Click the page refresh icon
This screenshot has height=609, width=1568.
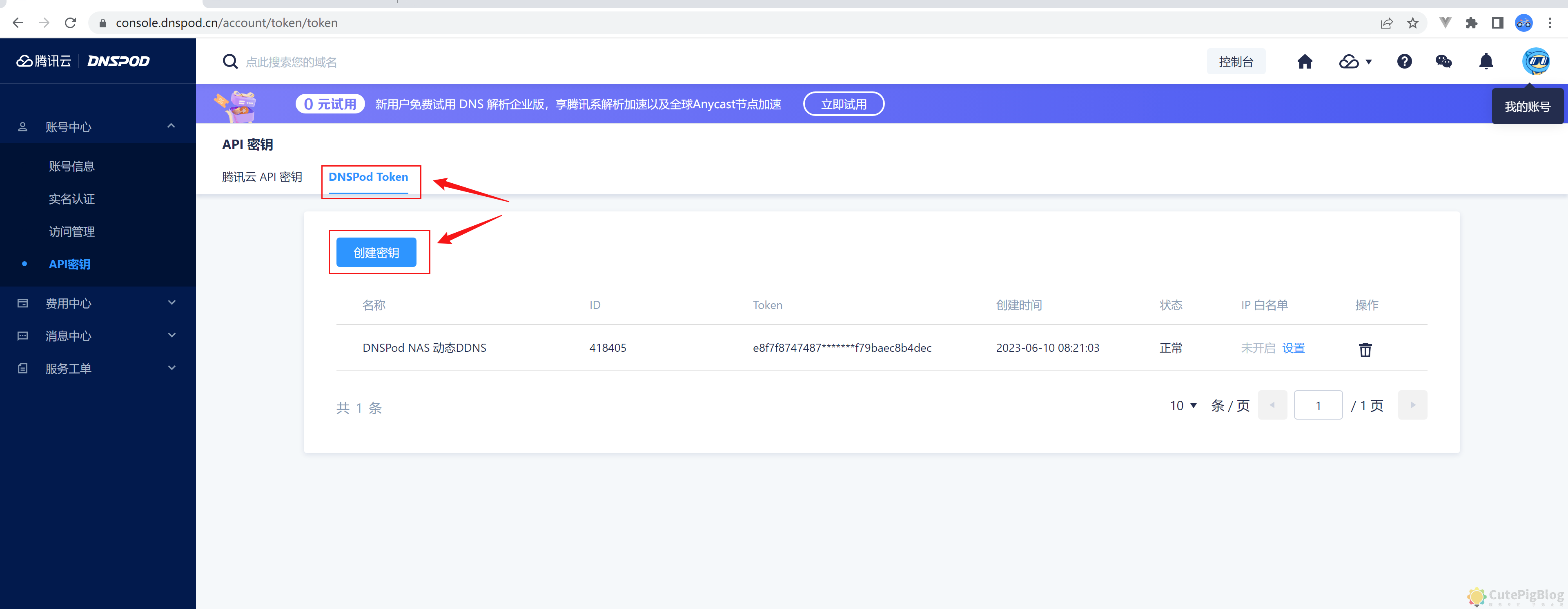point(71,22)
